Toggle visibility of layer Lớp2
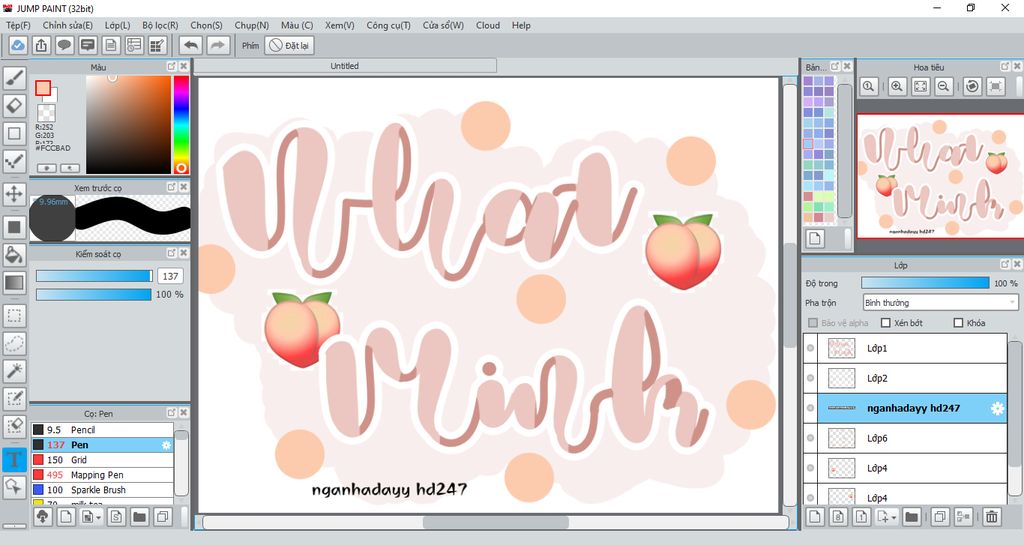The width and height of the screenshot is (1024, 545). [810, 379]
